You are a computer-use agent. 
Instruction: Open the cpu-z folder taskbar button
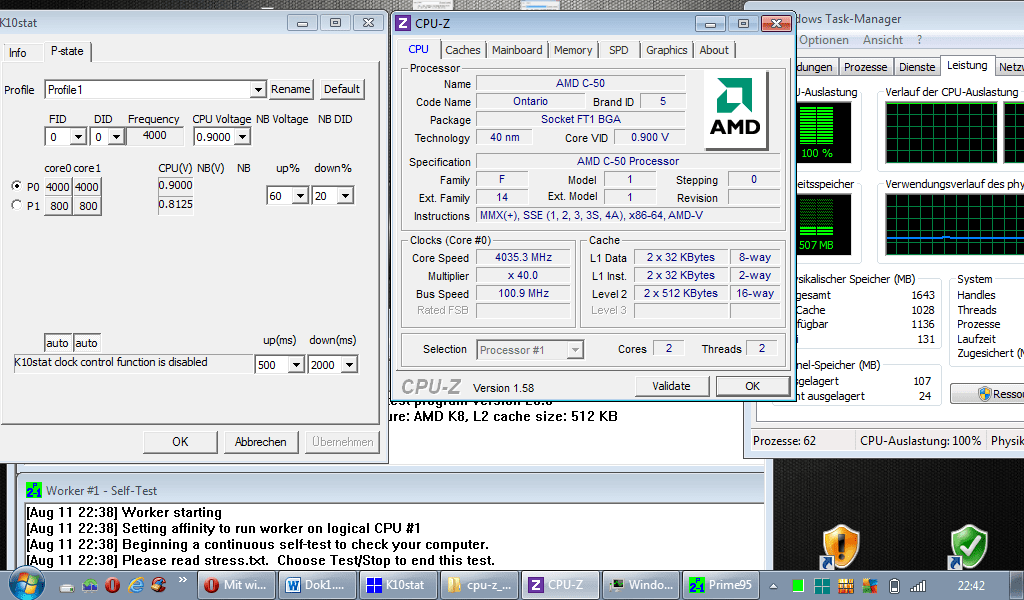(479, 585)
